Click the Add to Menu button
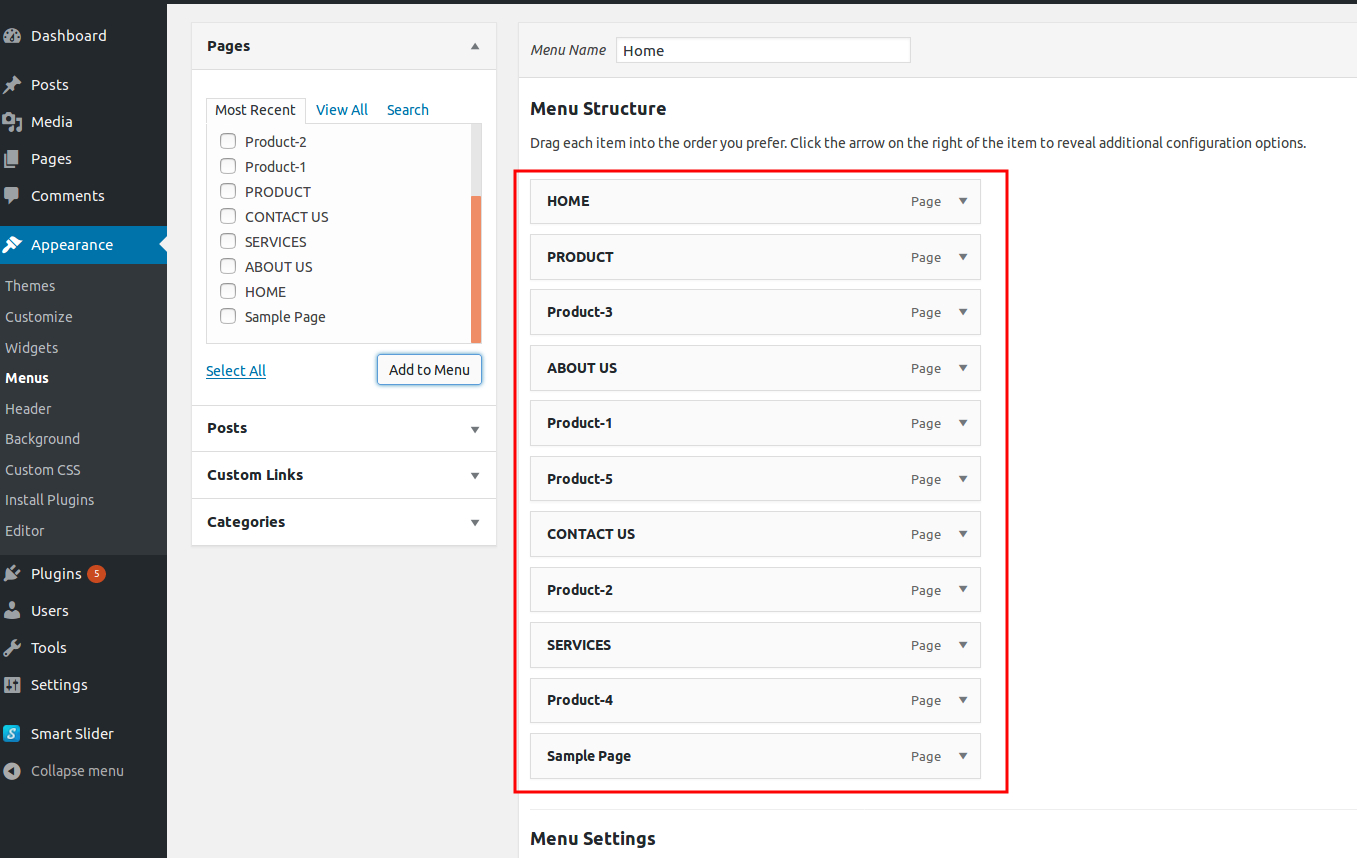Image resolution: width=1357 pixels, height=858 pixels. tap(429, 369)
